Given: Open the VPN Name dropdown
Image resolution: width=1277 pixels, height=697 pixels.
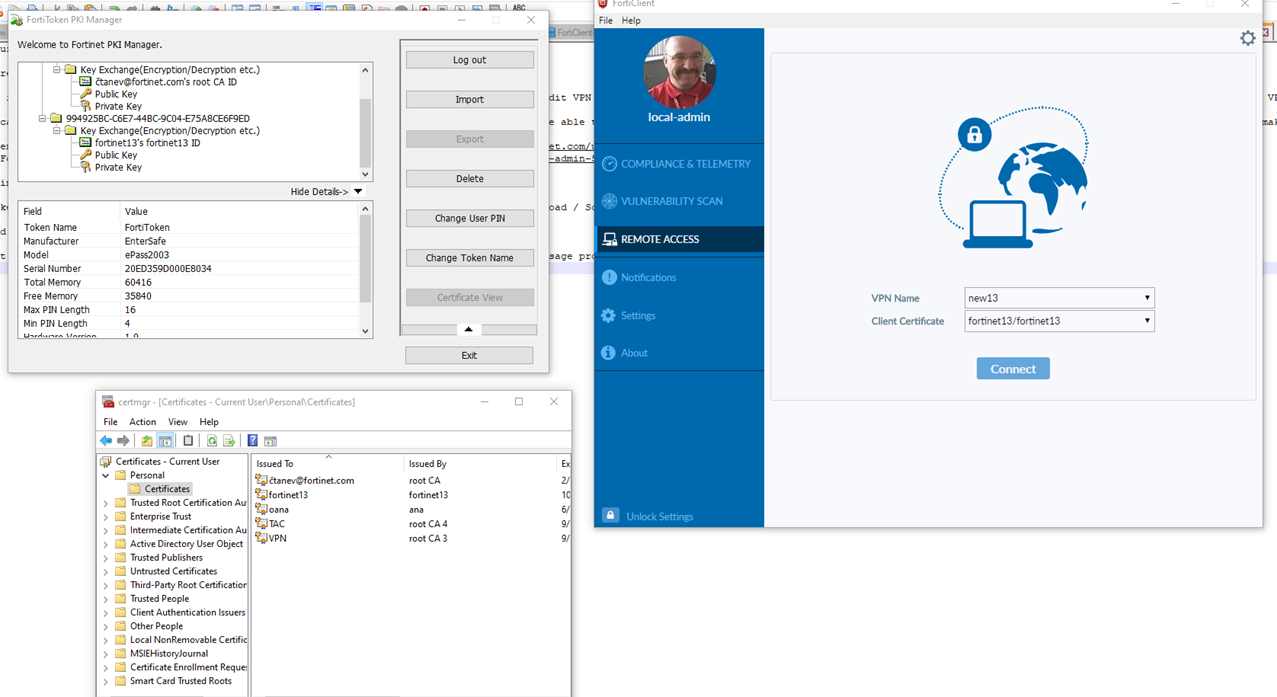Looking at the screenshot, I should tap(1146, 298).
